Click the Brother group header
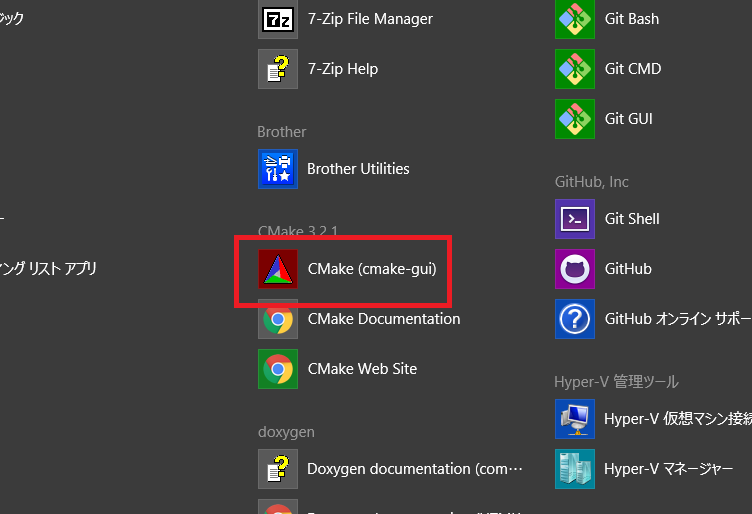This screenshot has height=514, width=752. tap(282, 132)
